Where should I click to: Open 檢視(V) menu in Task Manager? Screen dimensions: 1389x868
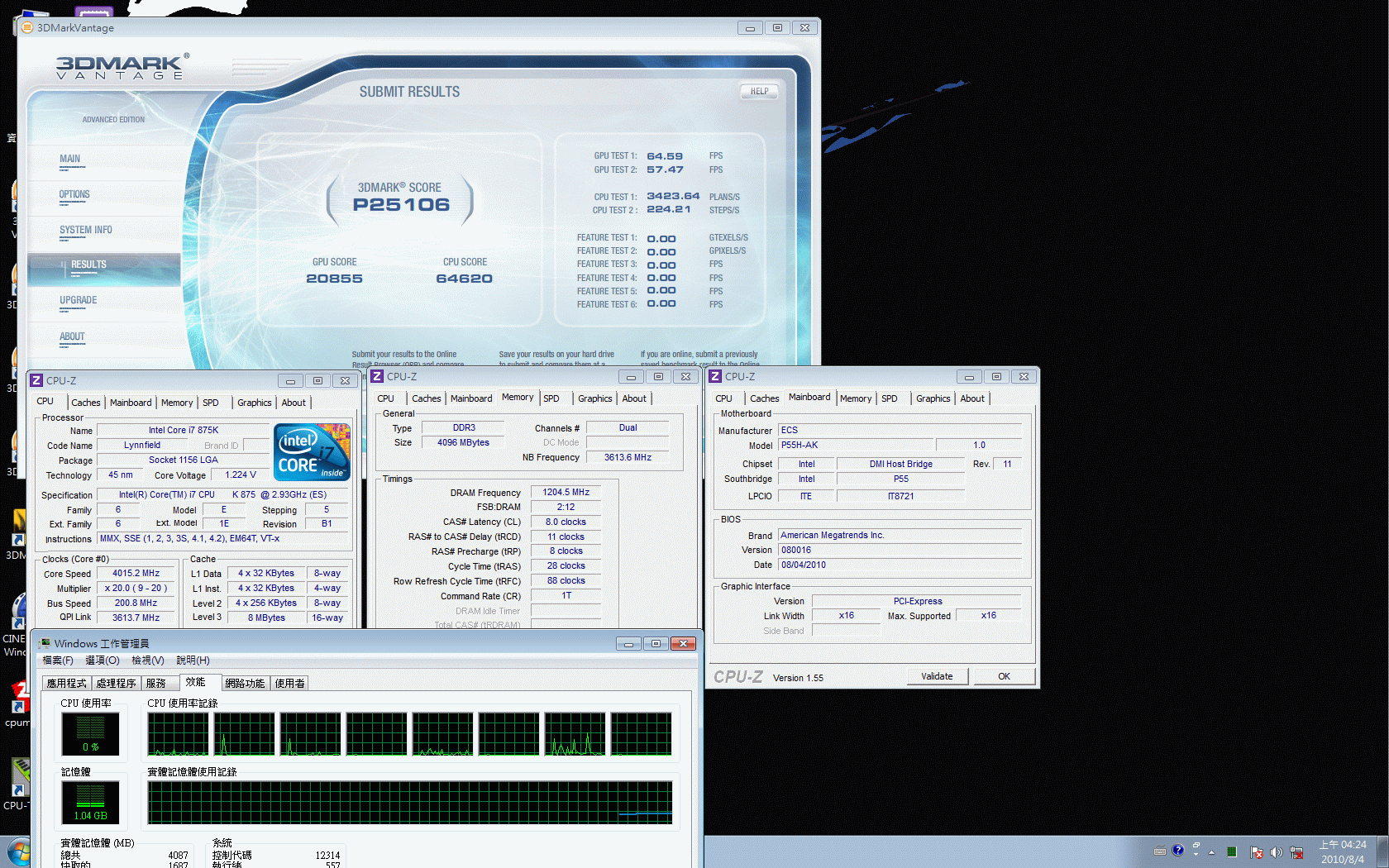[x=148, y=661]
